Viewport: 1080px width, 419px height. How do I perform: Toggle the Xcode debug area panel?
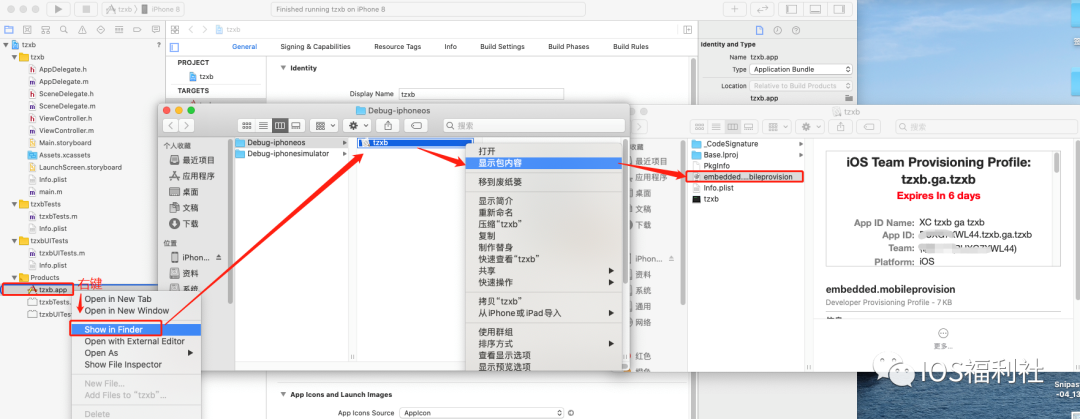(815, 9)
